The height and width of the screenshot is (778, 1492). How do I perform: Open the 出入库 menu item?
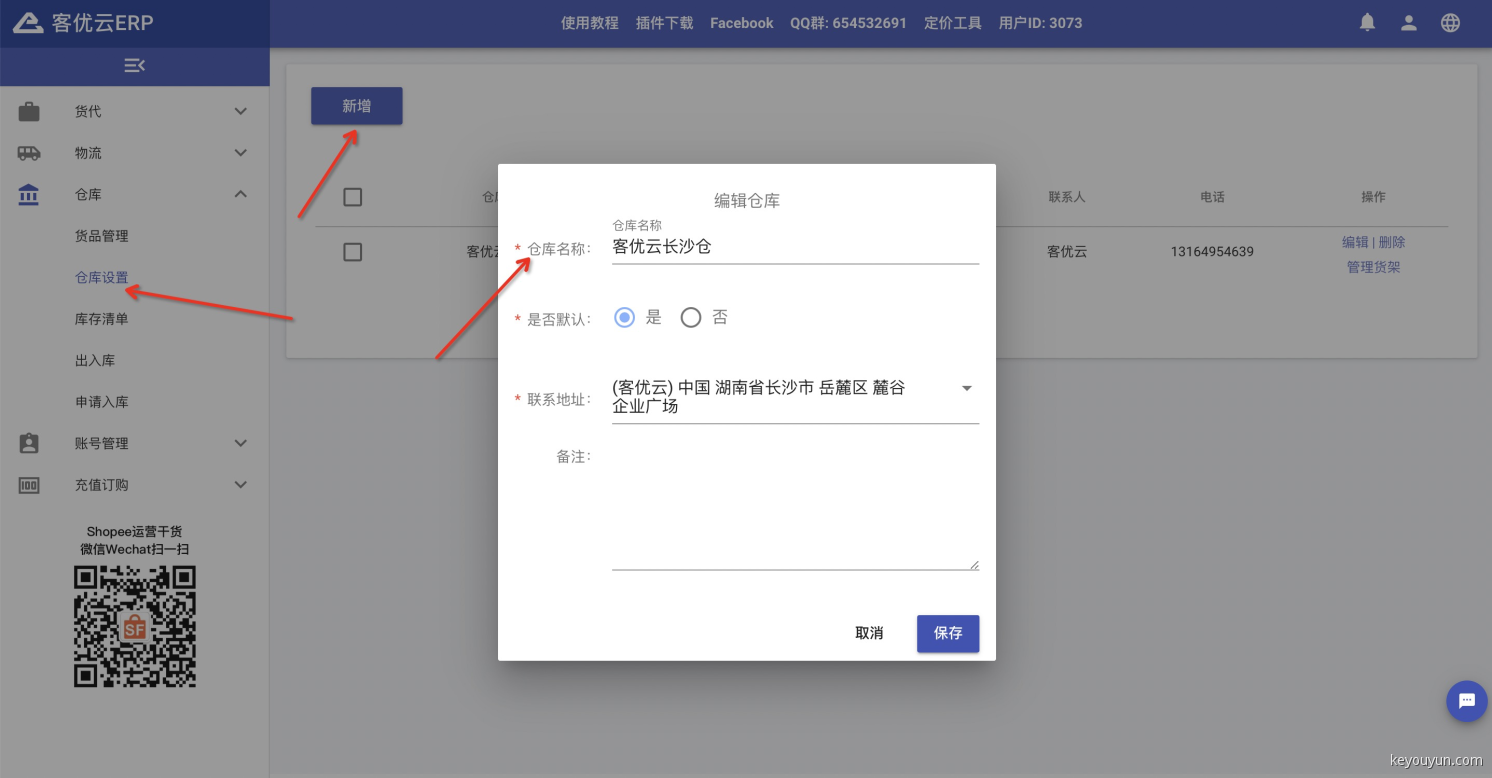95,360
